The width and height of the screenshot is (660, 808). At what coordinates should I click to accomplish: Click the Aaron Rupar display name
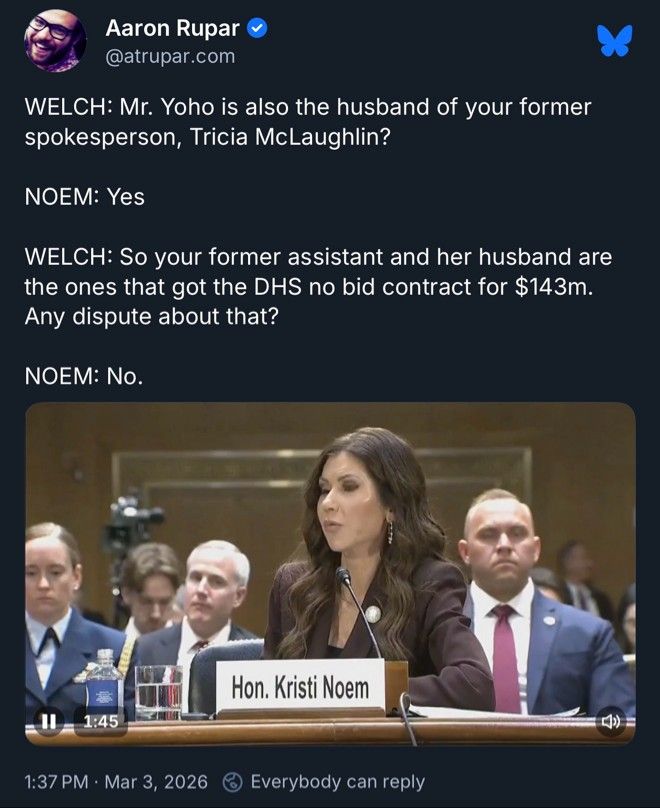click(173, 28)
